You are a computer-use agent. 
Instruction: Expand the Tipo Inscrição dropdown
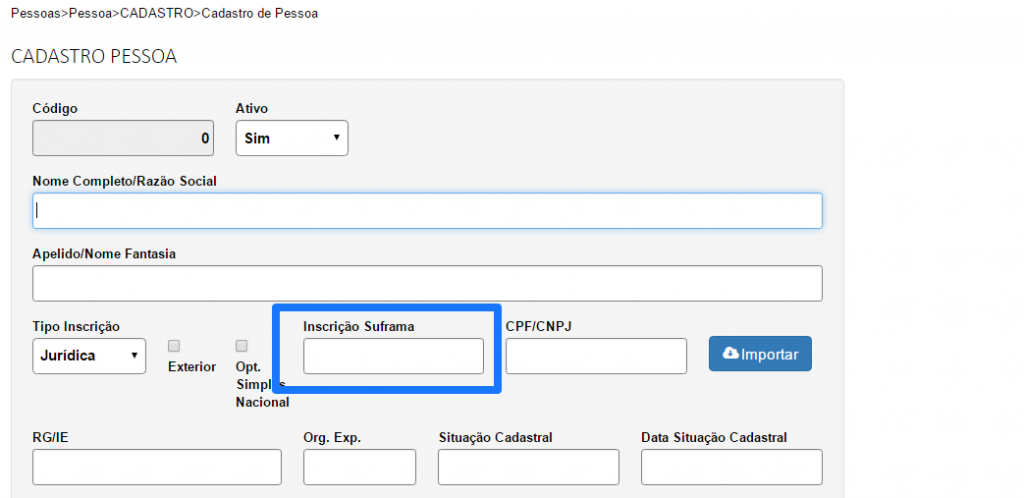(89, 356)
